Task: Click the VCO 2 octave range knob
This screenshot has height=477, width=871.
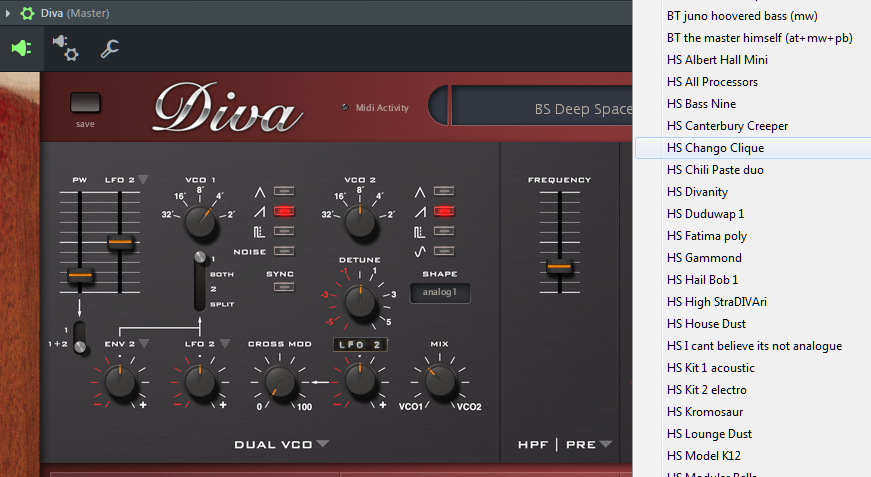Action: [x=360, y=221]
